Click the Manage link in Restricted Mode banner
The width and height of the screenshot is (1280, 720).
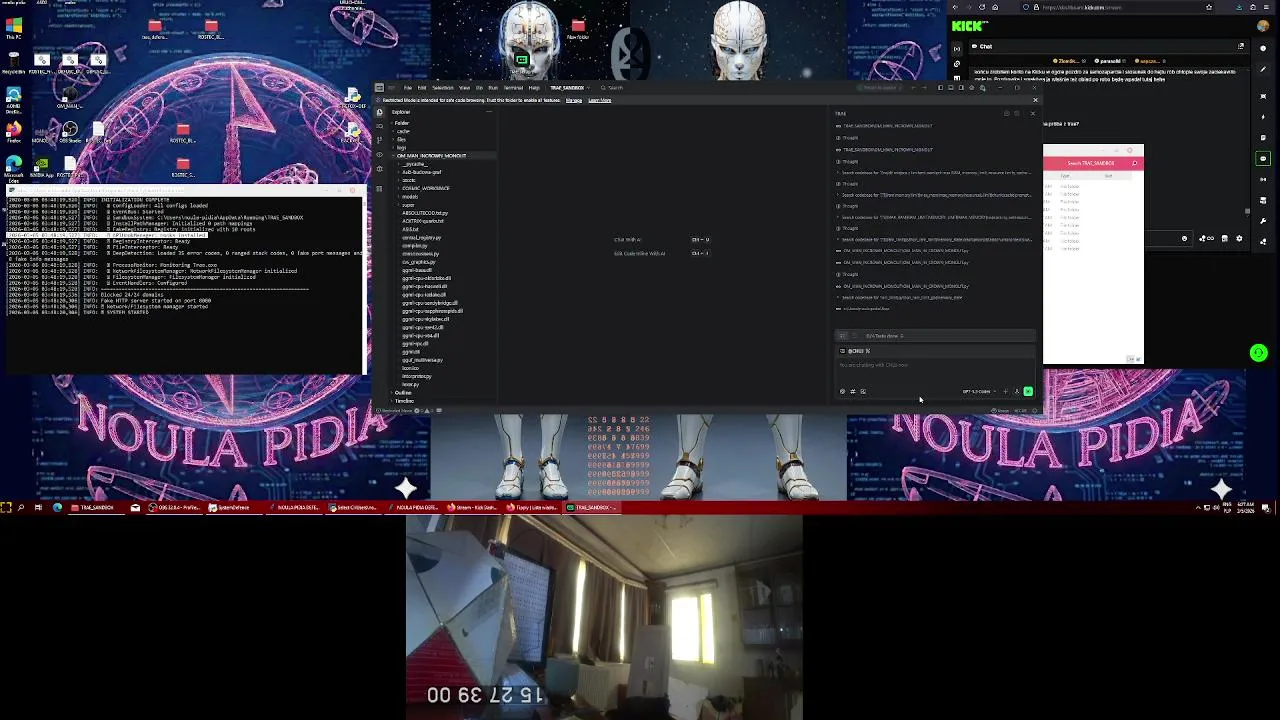coord(574,100)
